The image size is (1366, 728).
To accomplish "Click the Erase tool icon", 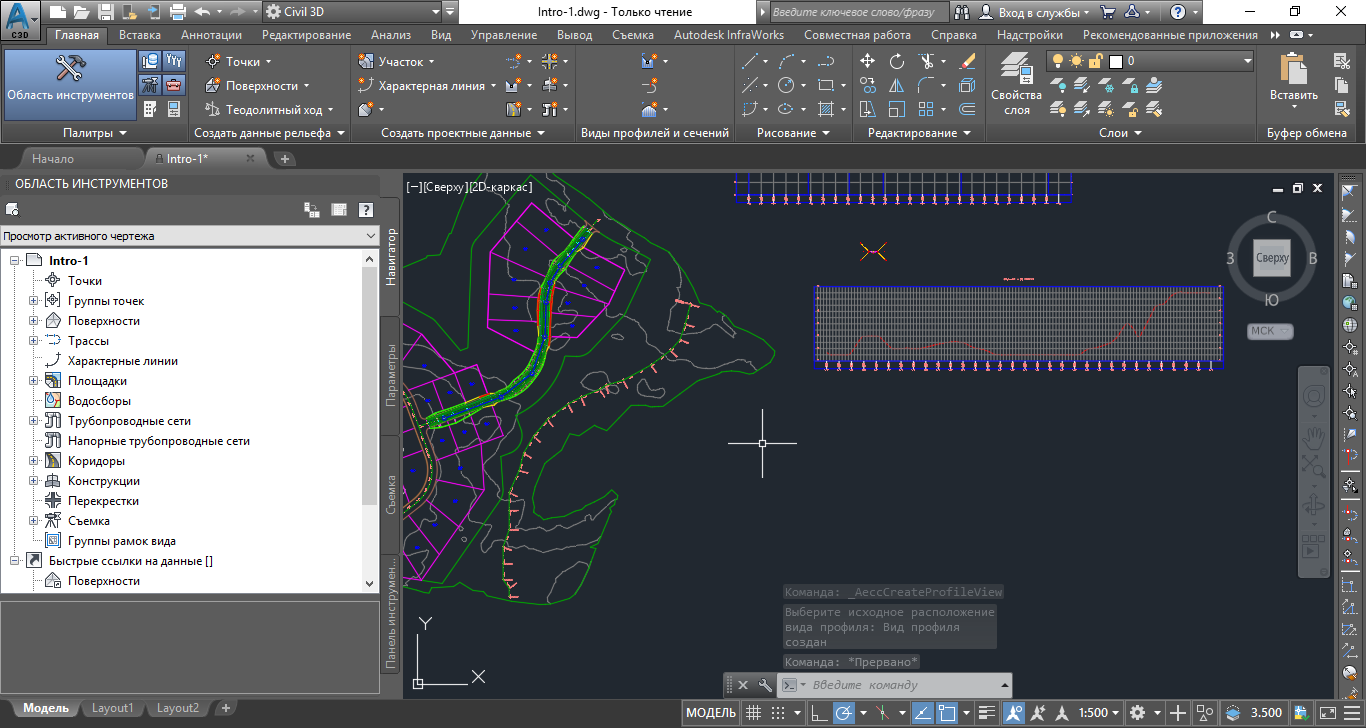I will point(966,61).
